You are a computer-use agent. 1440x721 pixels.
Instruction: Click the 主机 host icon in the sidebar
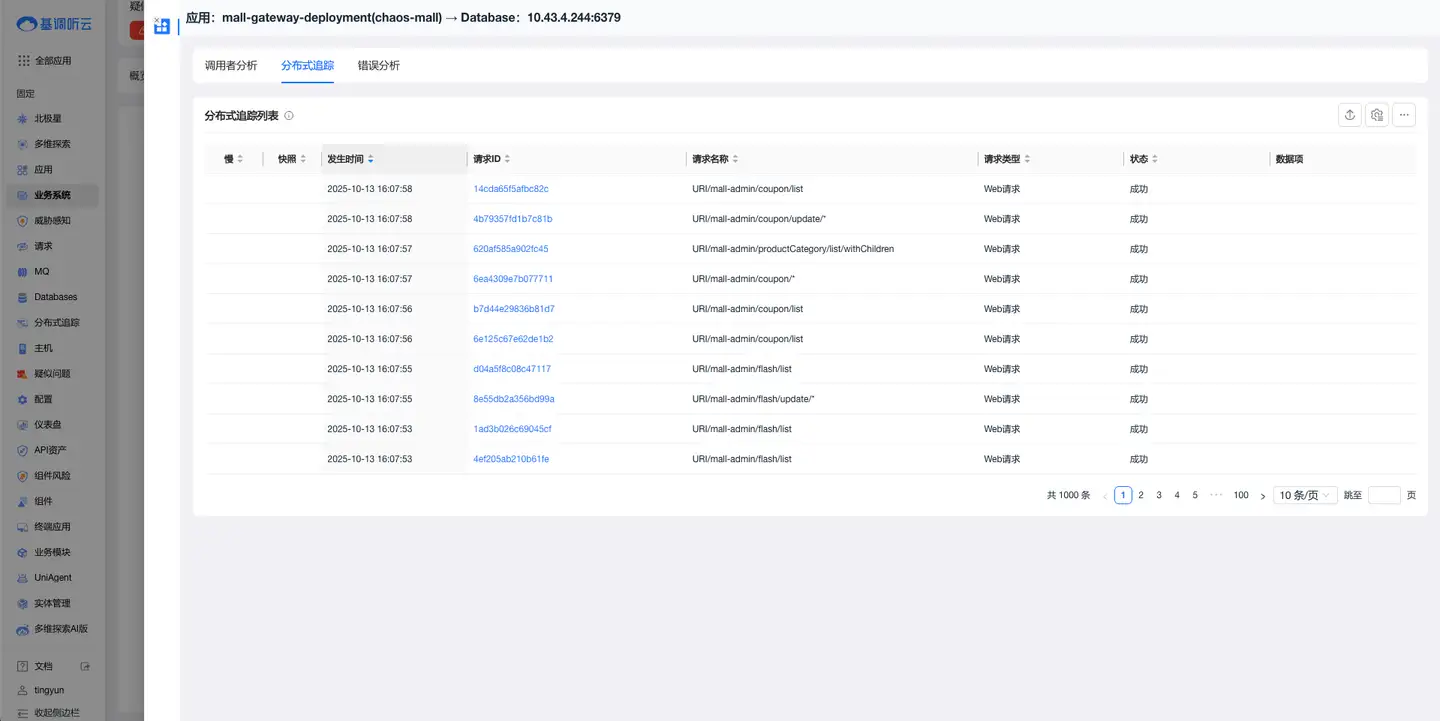(23, 348)
